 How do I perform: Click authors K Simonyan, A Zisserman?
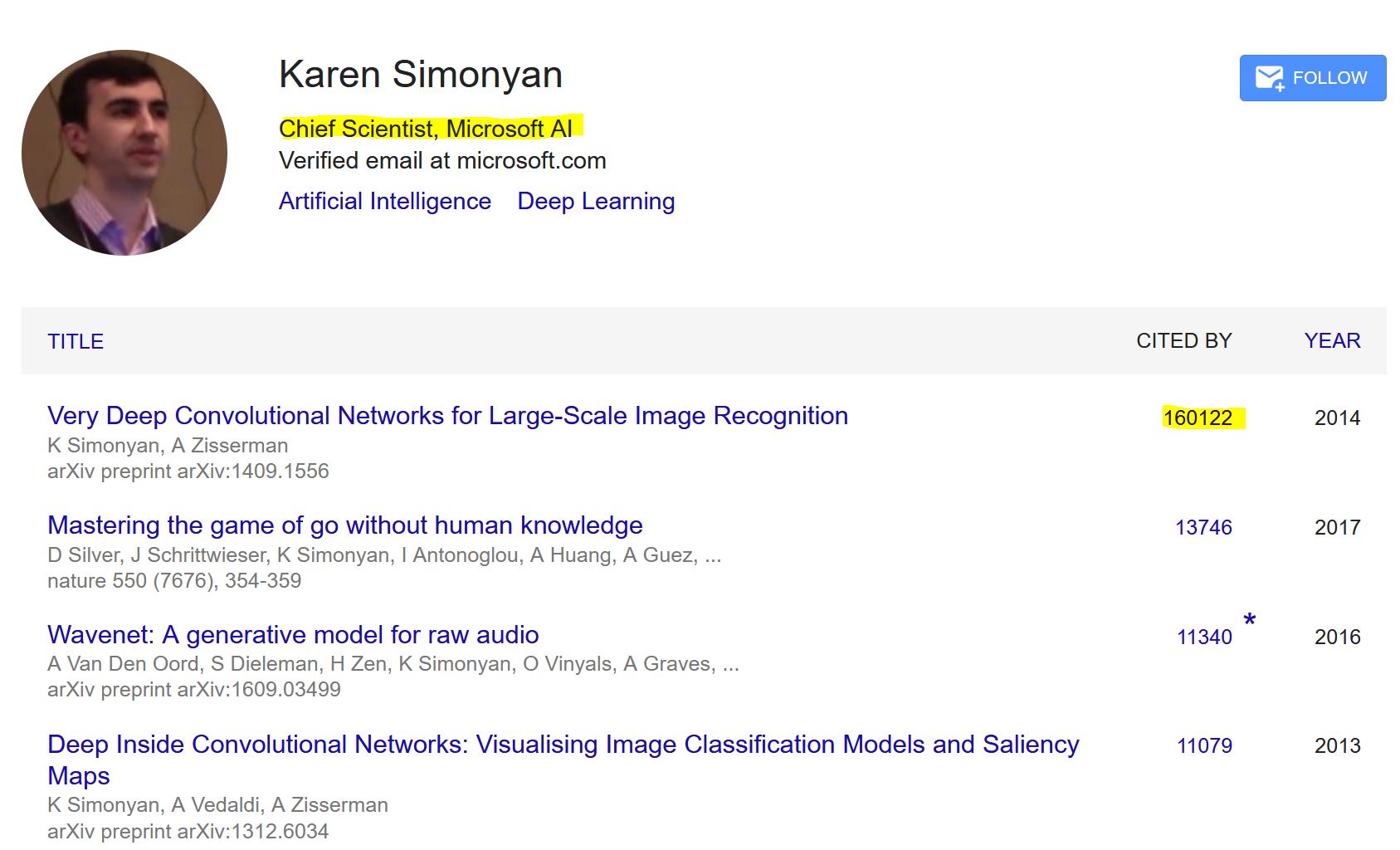pos(168,446)
